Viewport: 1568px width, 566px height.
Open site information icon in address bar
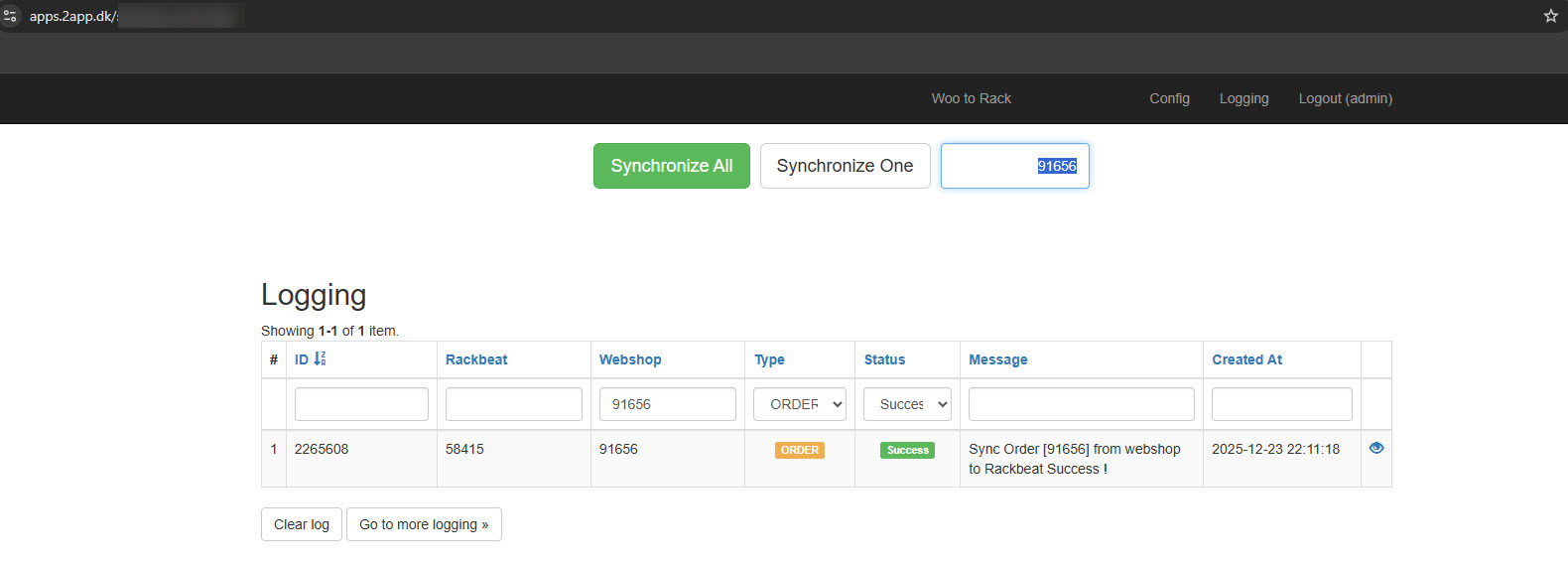pos(11,16)
